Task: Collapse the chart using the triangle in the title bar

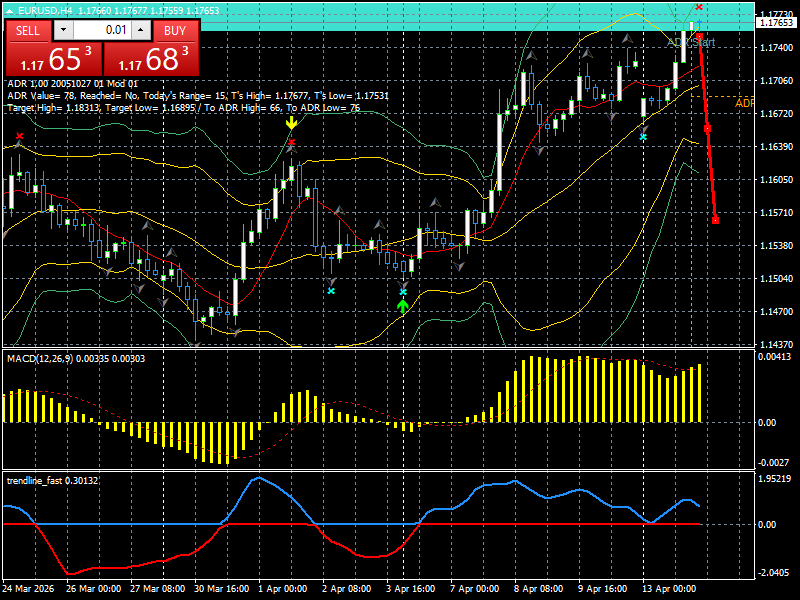Action: click(x=10, y=10)
